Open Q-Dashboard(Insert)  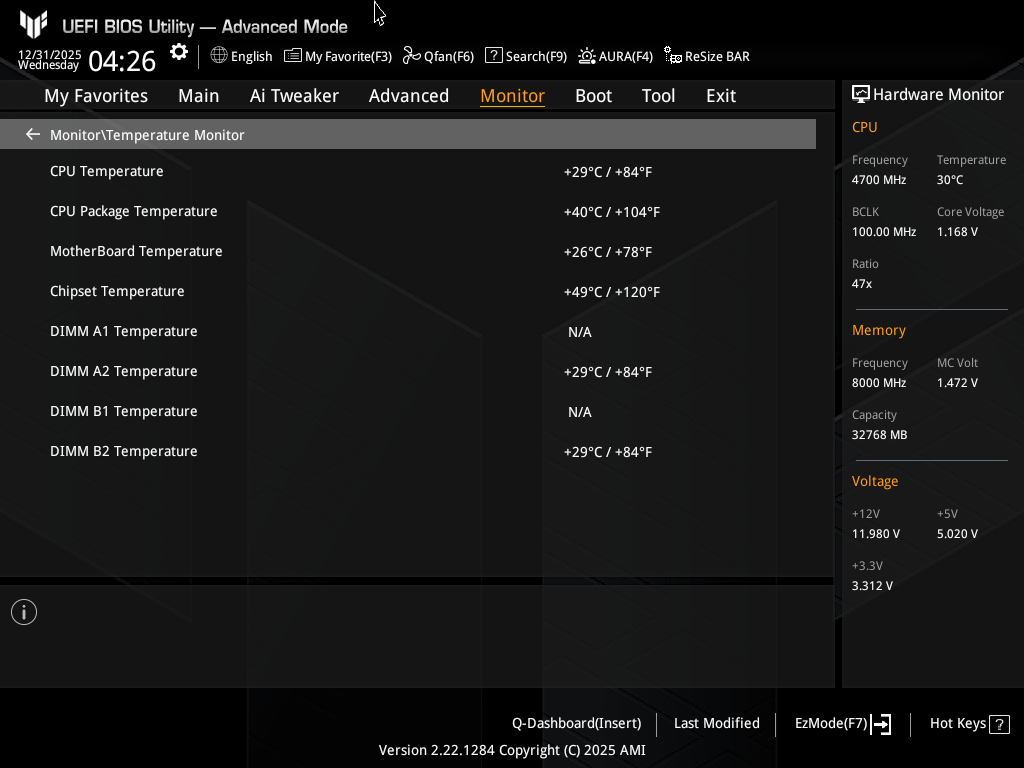(576, 723)
